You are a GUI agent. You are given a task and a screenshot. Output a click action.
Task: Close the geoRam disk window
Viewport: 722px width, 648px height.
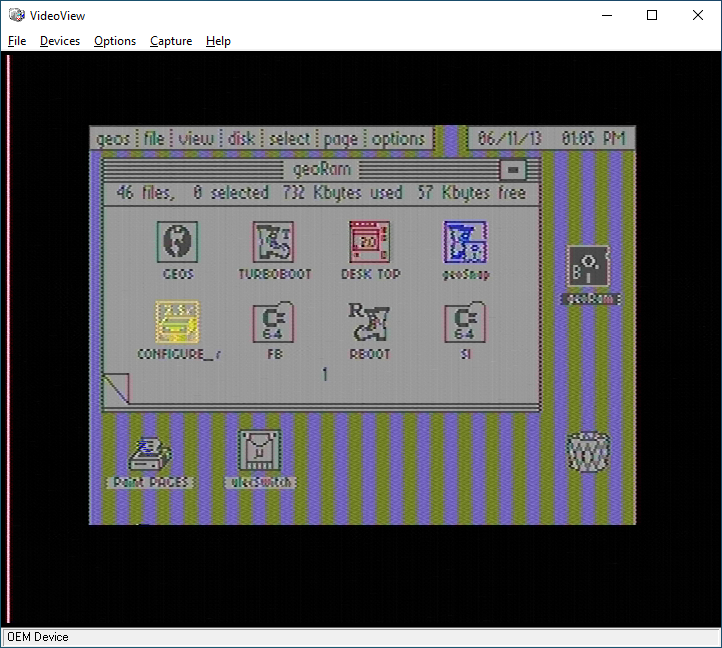513,169
